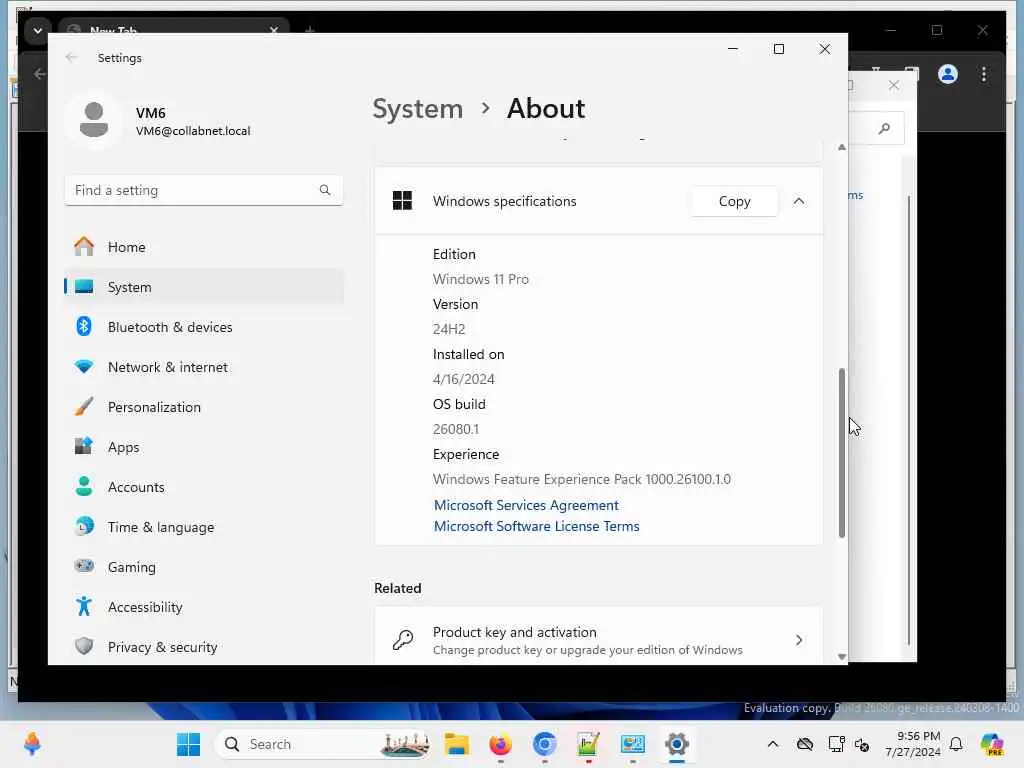This screenshot has width=1024, height=768.
Task: Click the cloud sync off tray icon
Action: pos(805,744)
